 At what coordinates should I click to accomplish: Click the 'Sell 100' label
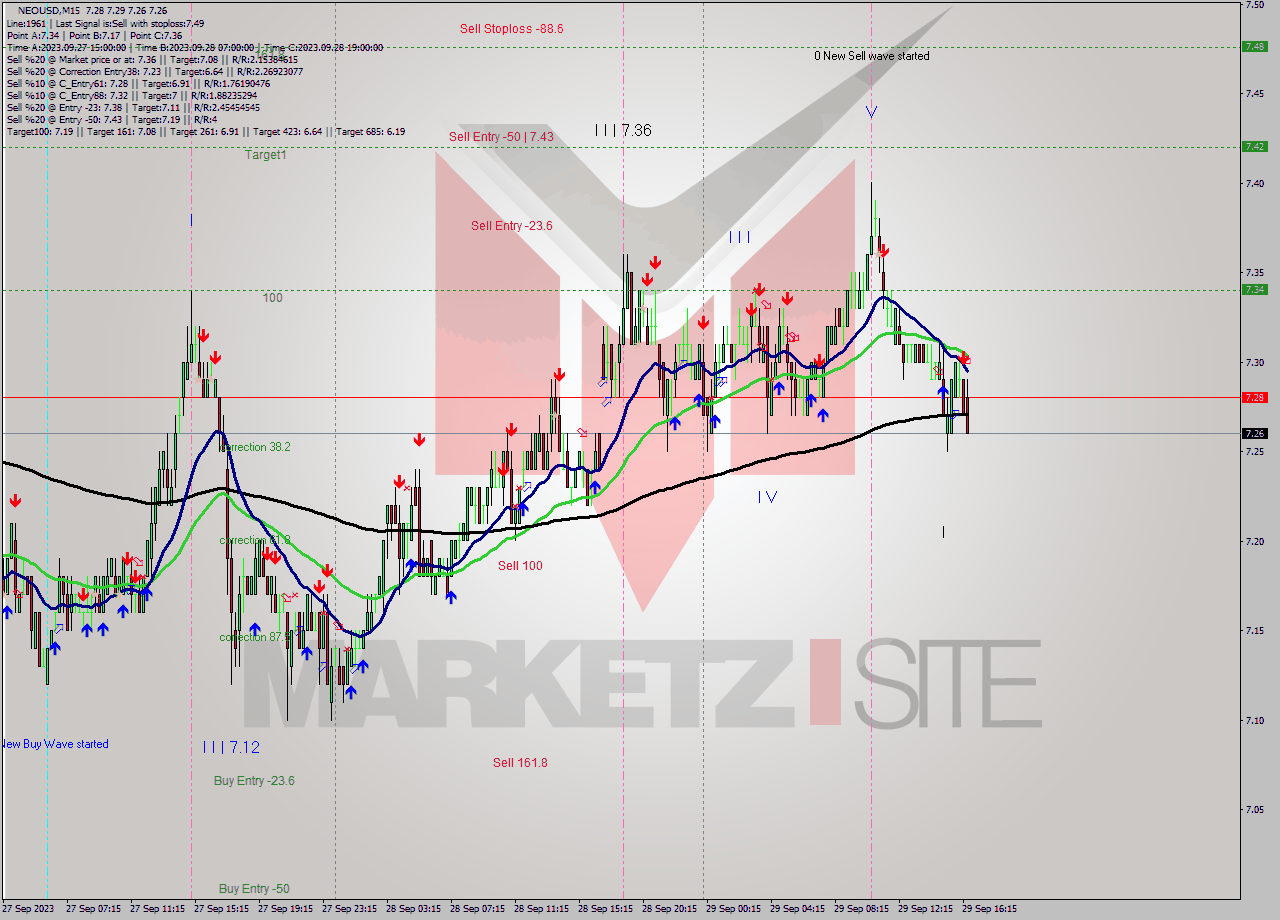[520, 566]
